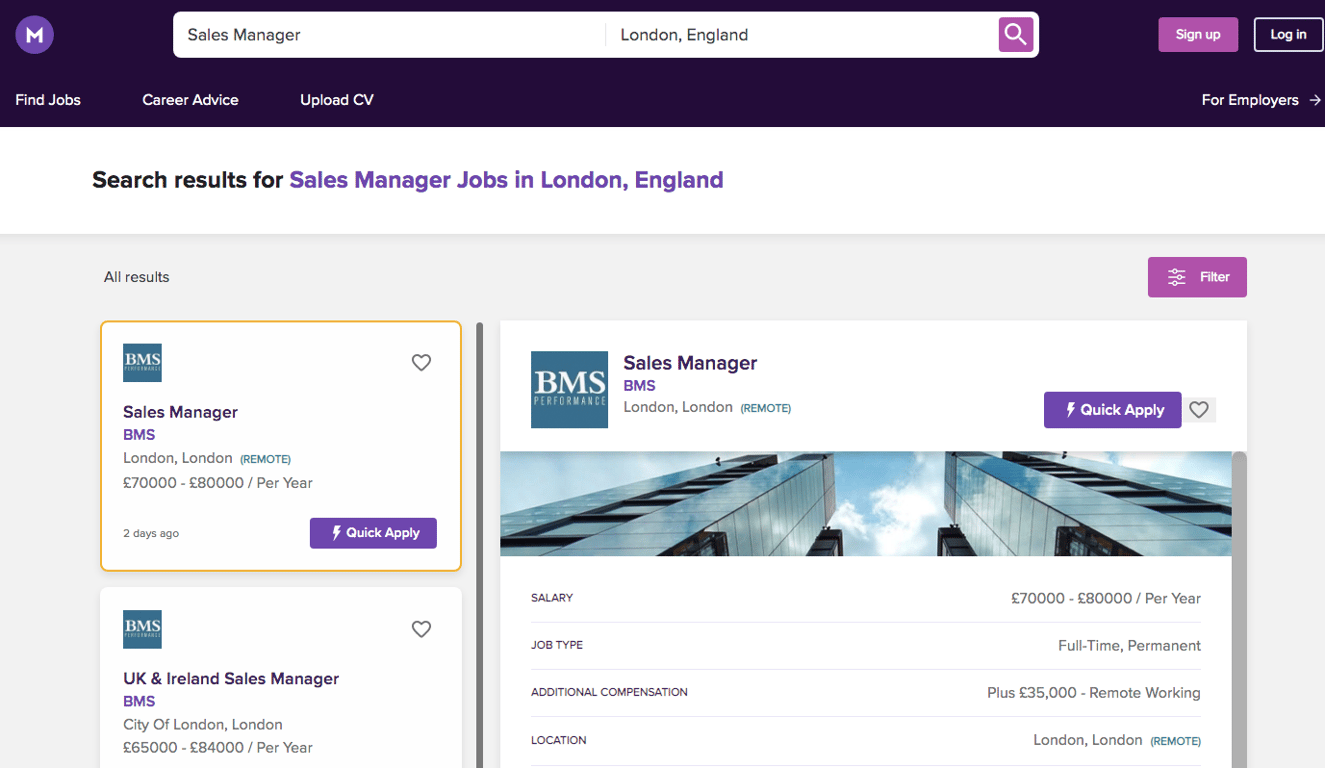Open the Find Jobs menu

(x=48, y=100)
